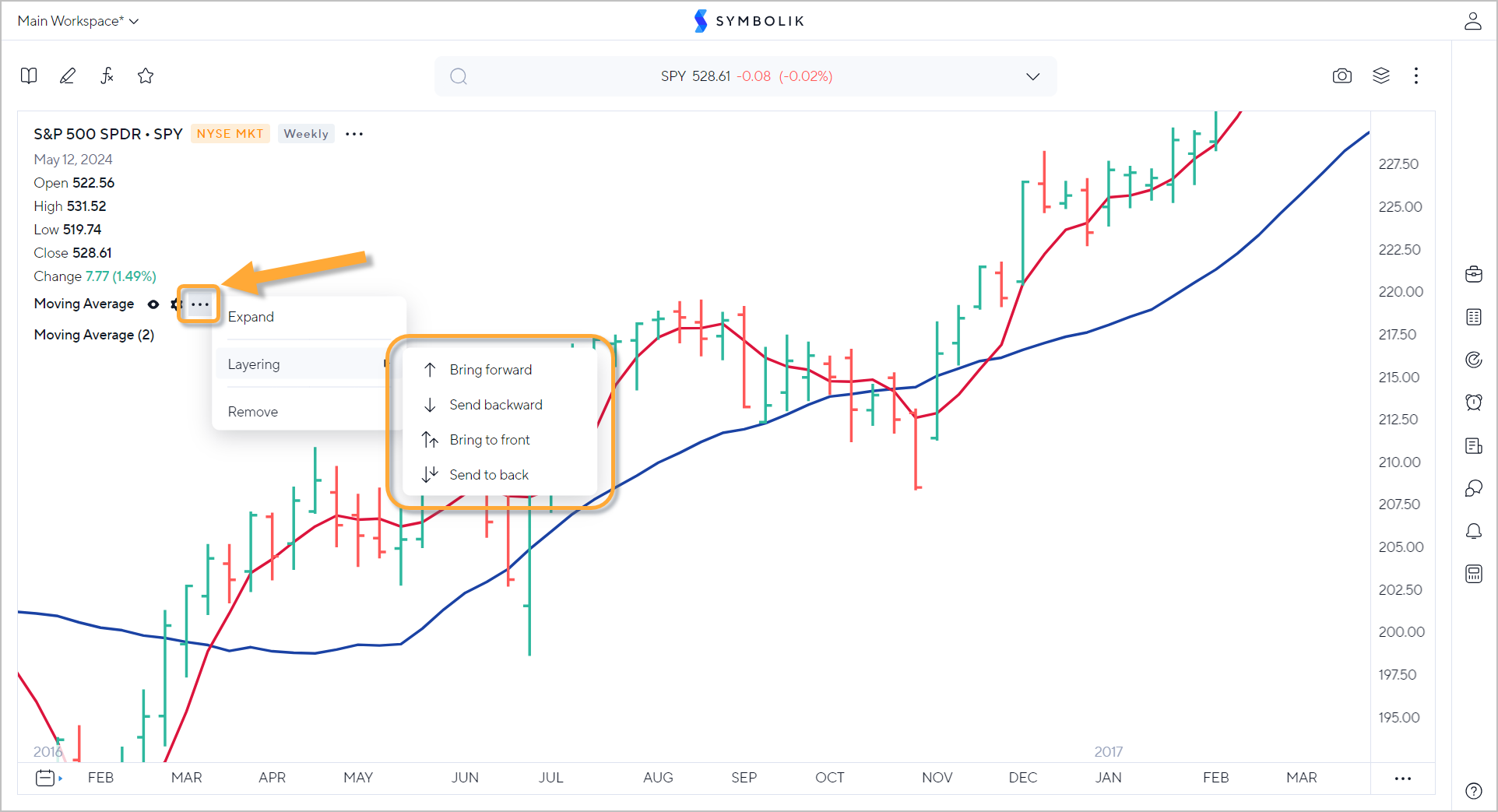Open the layers stack icon
The width and height of the screenshot is (1498, 812).
point(1381,76)
